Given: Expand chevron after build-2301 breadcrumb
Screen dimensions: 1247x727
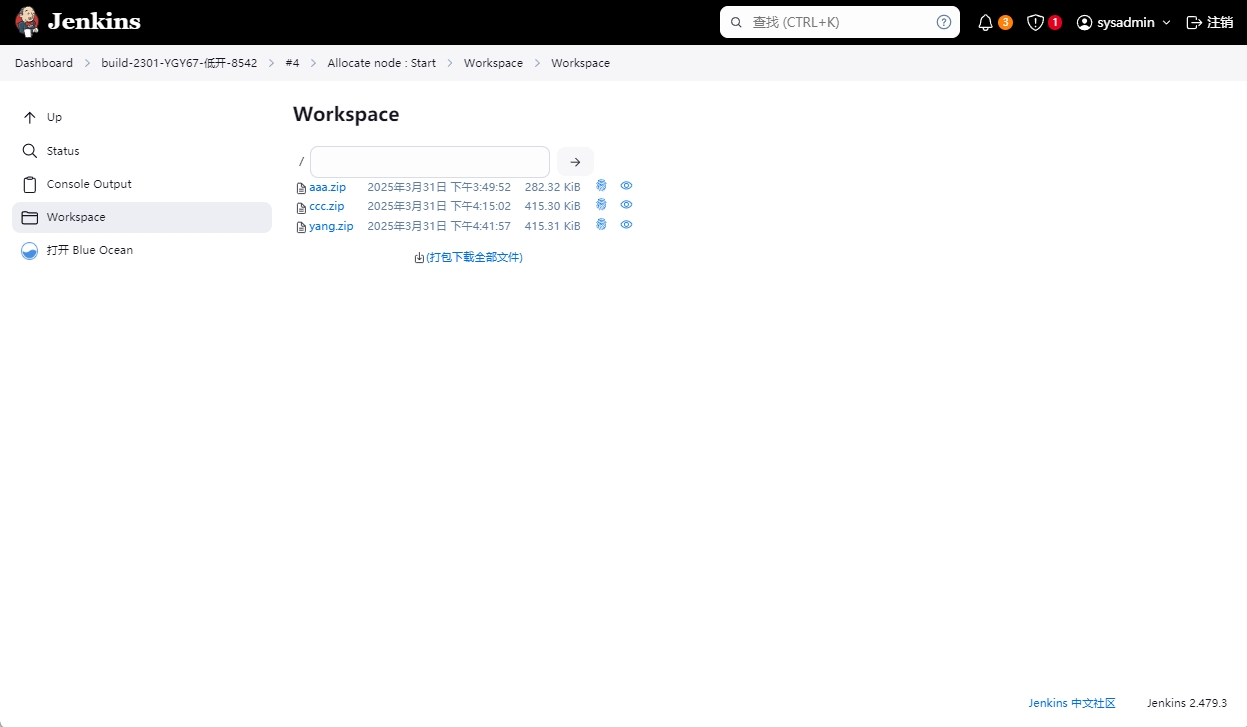Looking at the screenshot, I should coord(271,63).
